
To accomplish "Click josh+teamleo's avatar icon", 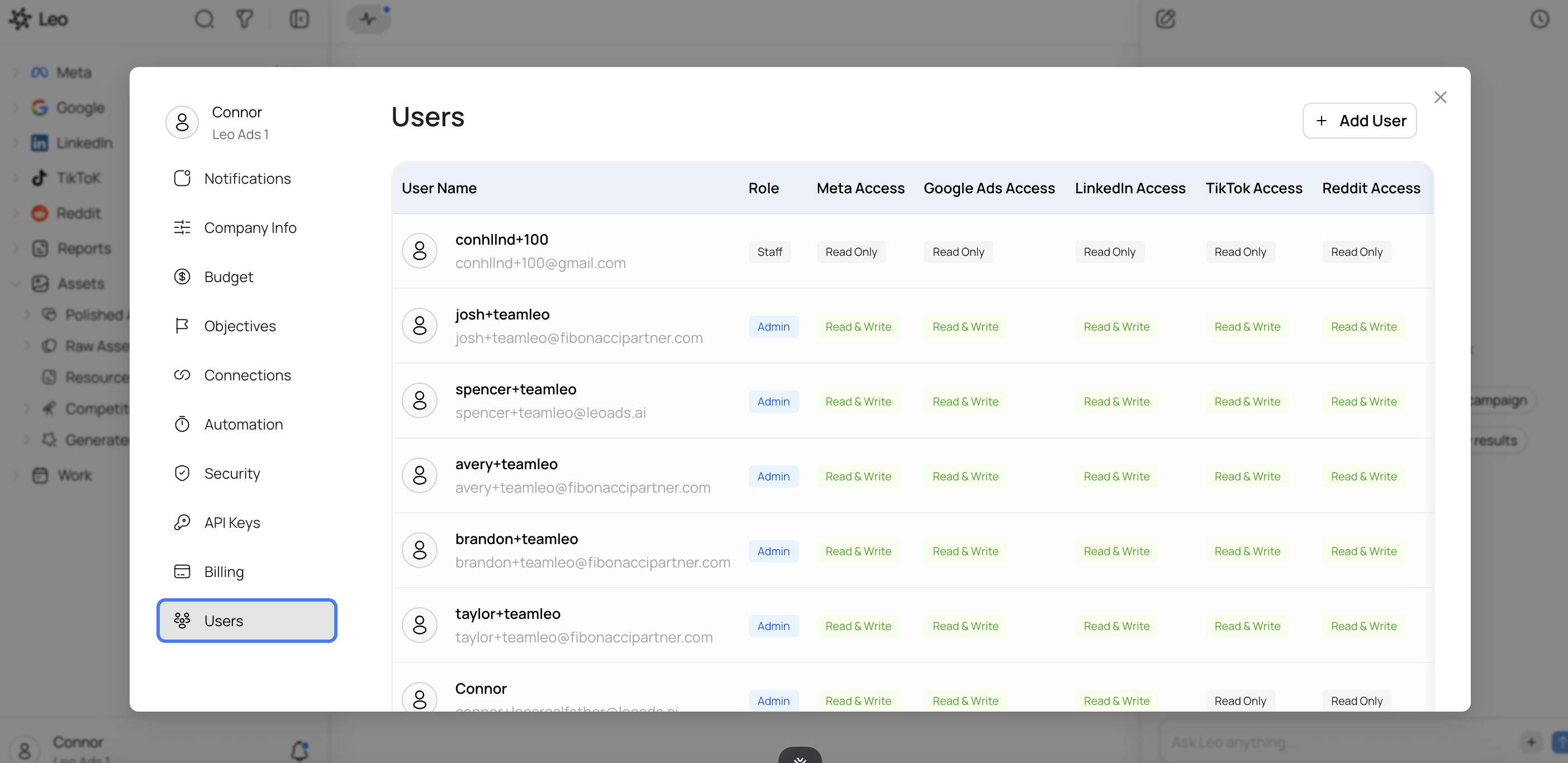I will pyautogui.click(x=420, y=326).
